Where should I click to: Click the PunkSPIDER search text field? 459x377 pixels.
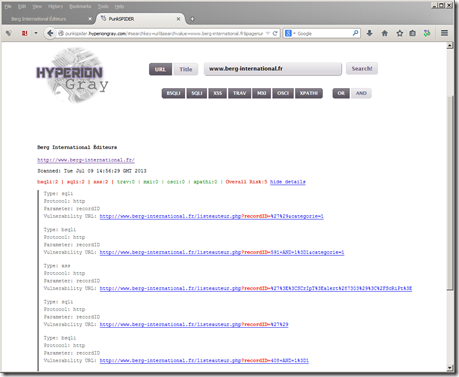(x=273, y=69)
